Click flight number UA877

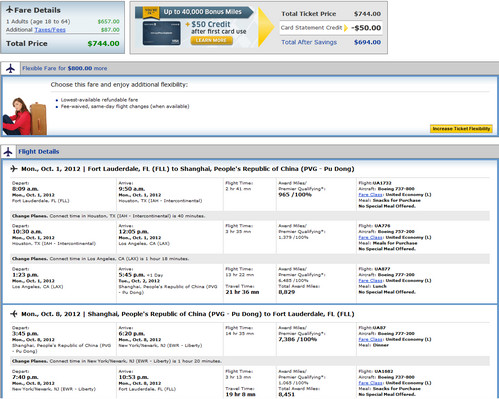point(382,269)
